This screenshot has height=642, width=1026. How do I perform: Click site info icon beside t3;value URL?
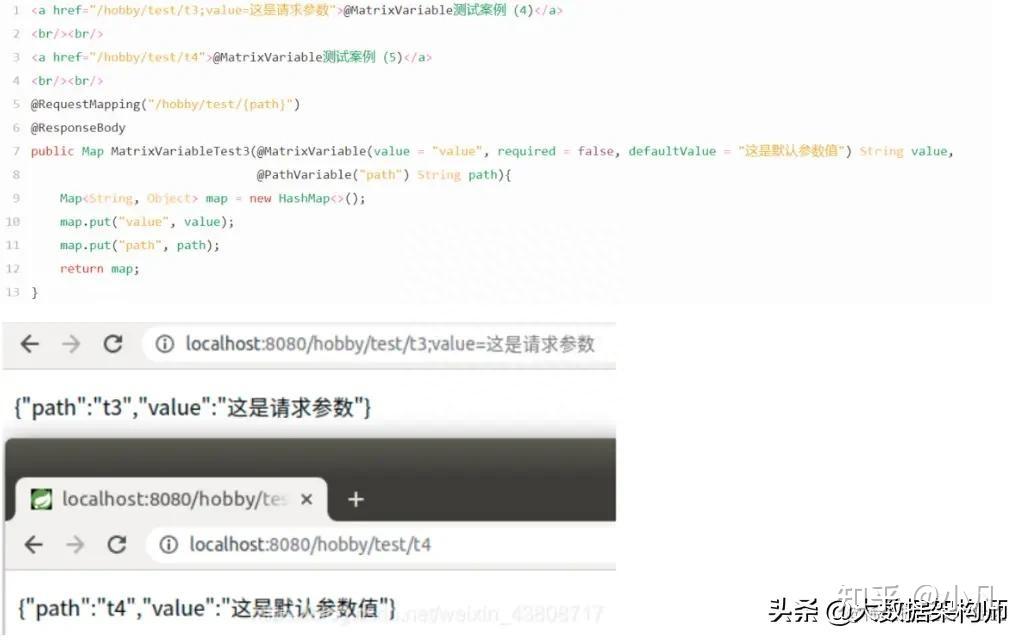point(164,344)
